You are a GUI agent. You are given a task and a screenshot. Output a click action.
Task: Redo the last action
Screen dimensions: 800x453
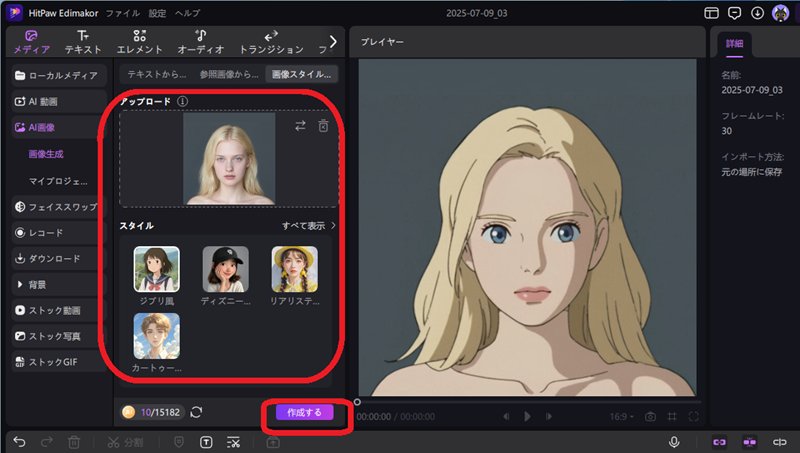click(47, 442)
